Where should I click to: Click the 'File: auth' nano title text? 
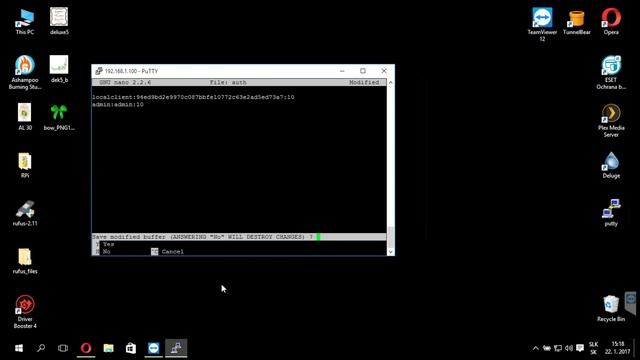click(228, 82)
